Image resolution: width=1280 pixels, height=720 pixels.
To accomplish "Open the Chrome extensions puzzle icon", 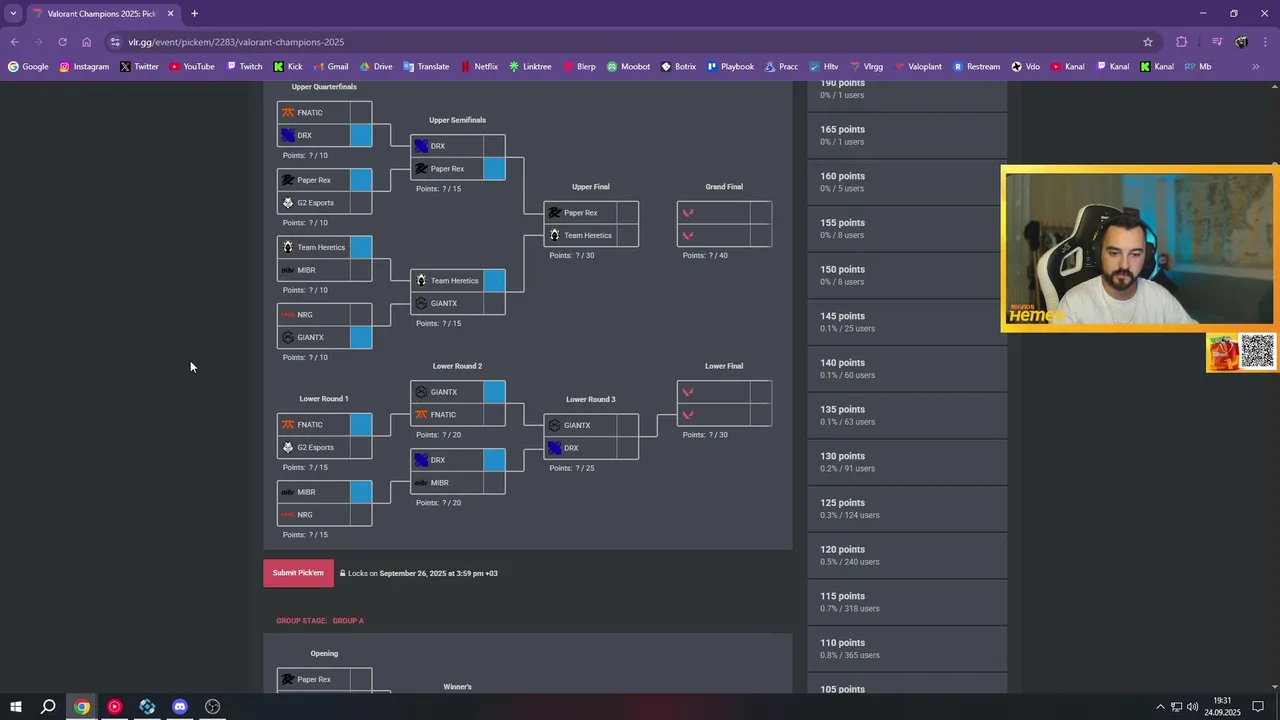I will [x=1182, y=42].
